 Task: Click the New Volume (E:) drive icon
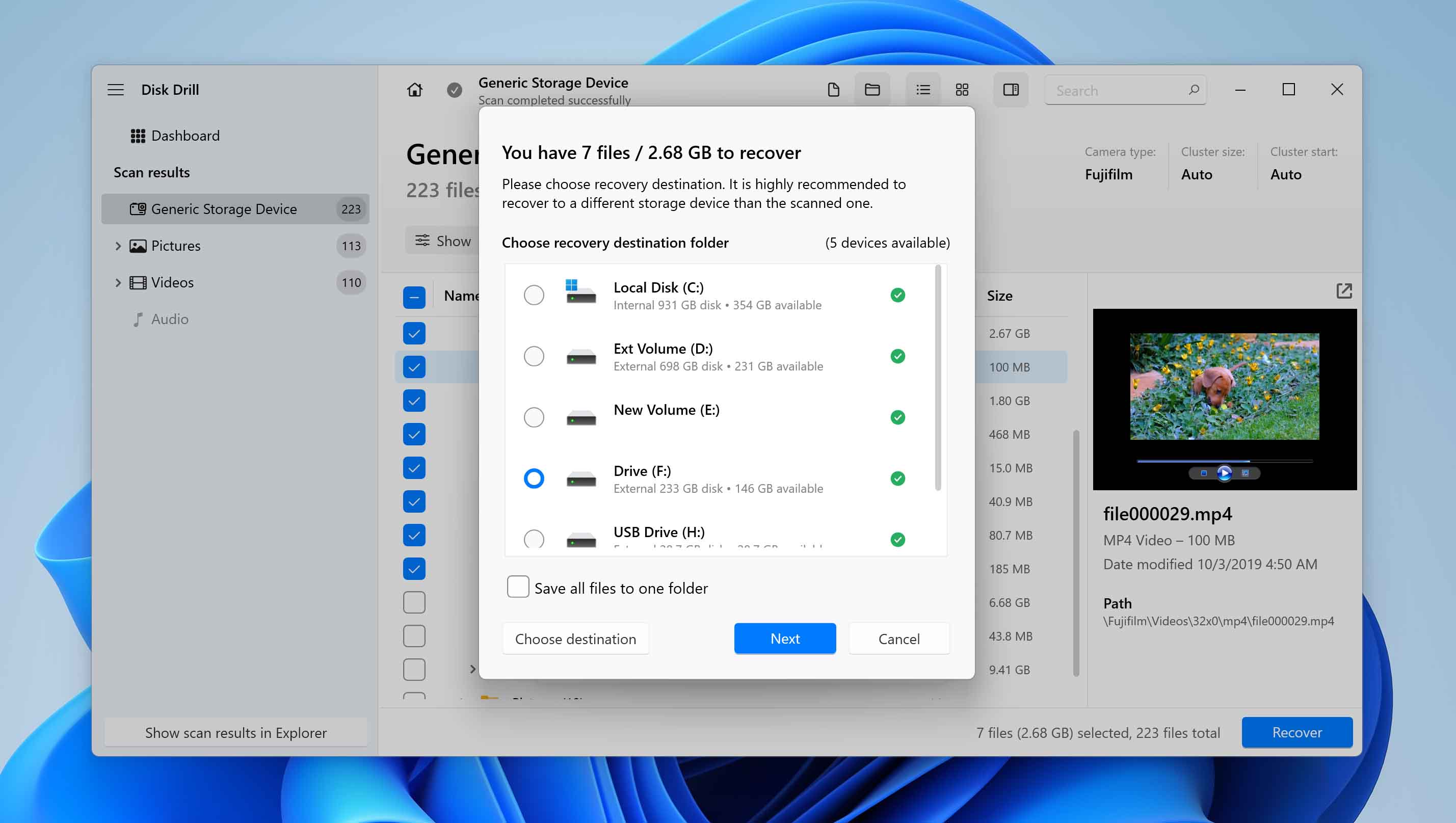(580, 418)
